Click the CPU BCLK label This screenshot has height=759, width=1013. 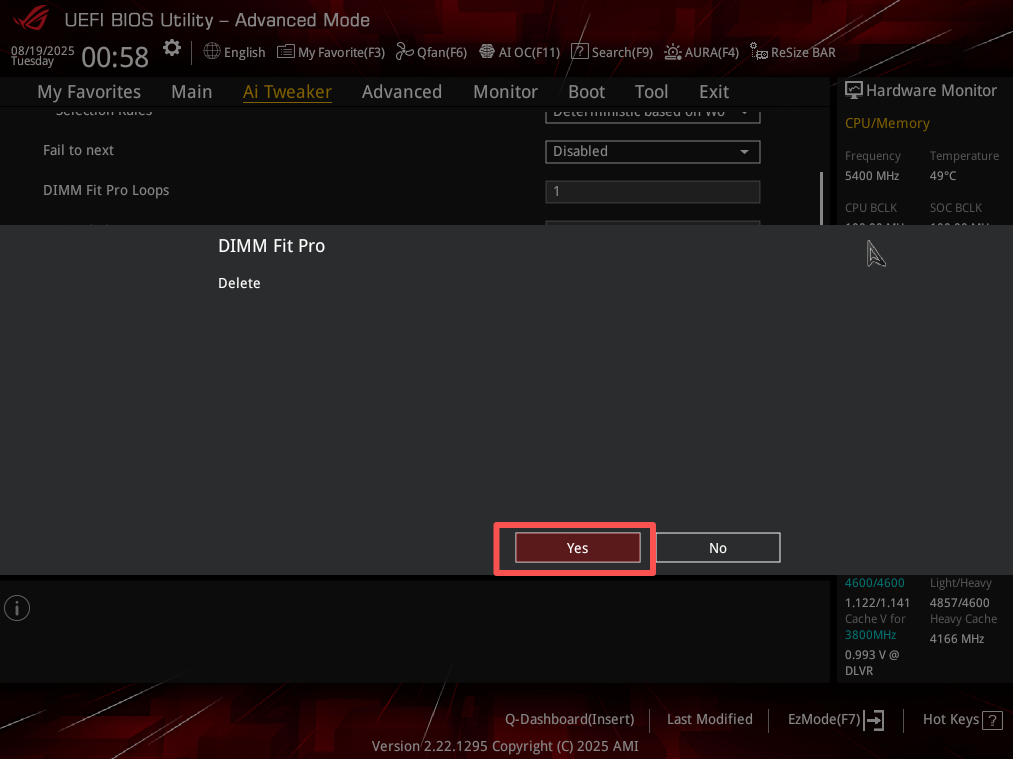[x=871, y=208]
